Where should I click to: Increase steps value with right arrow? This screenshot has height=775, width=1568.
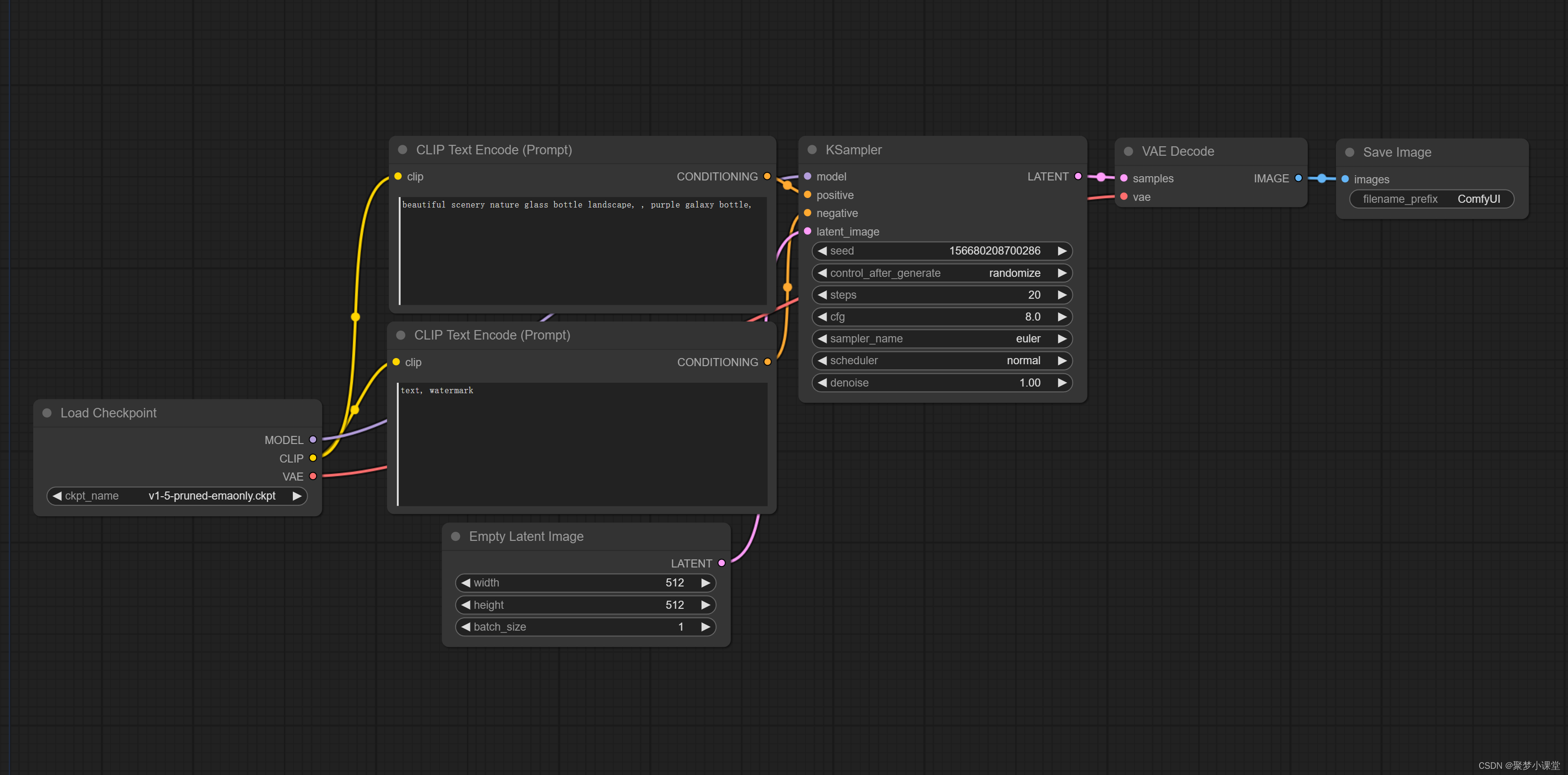click(1062, 294)
